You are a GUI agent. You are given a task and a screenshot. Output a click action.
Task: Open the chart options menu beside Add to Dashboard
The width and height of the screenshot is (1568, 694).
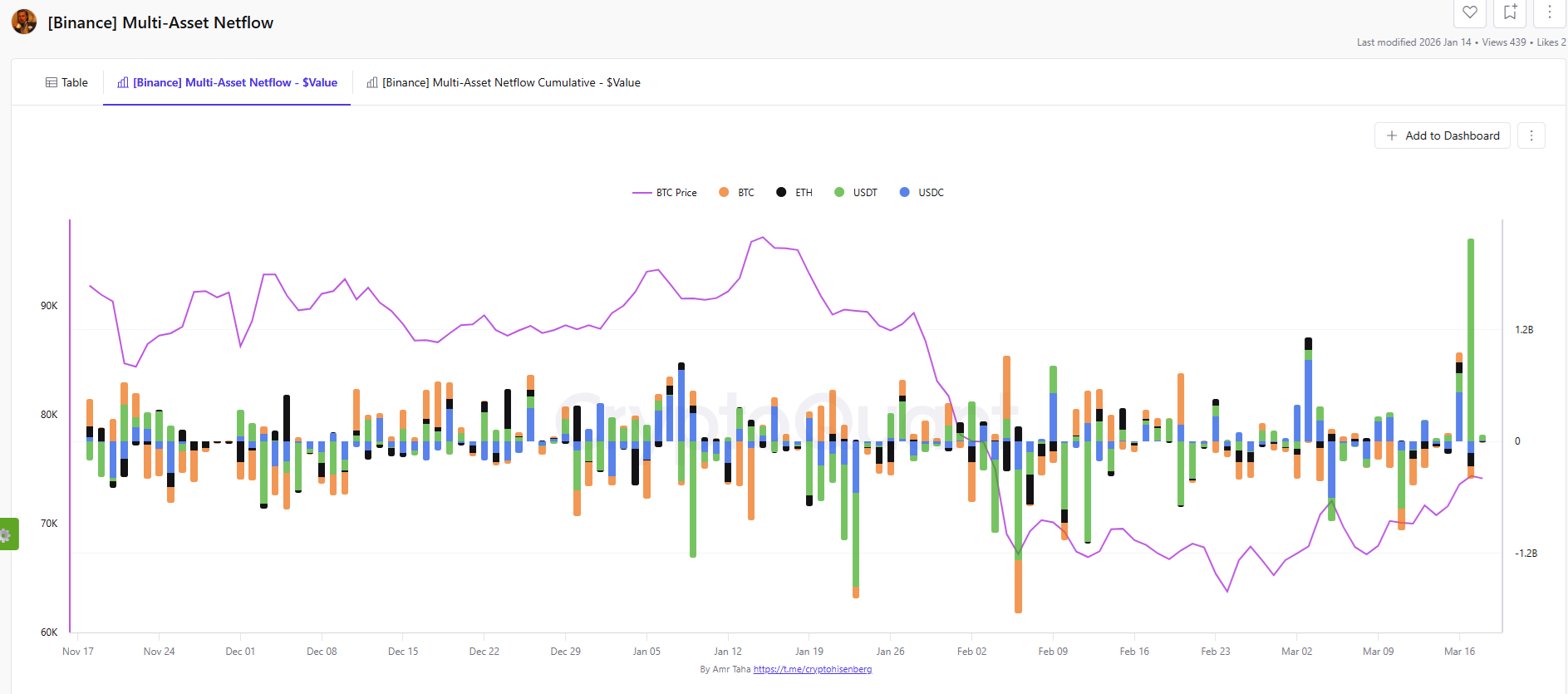[1531, 135]
